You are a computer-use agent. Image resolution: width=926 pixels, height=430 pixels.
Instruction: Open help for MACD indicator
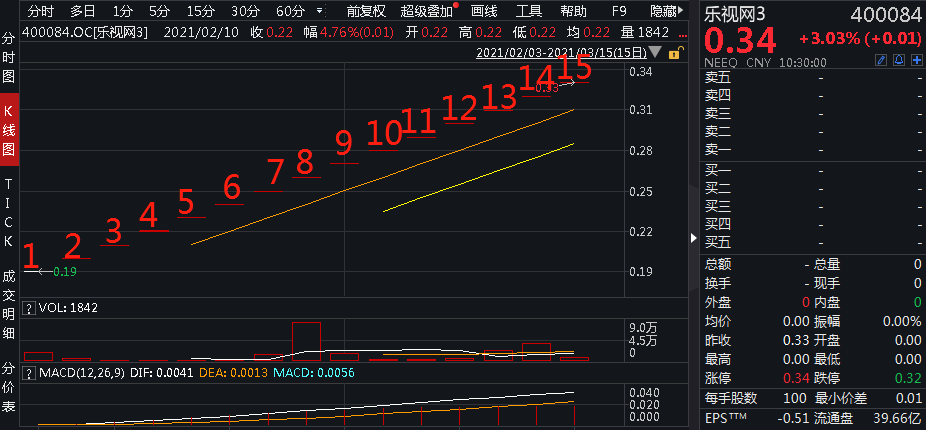point(28,374)
